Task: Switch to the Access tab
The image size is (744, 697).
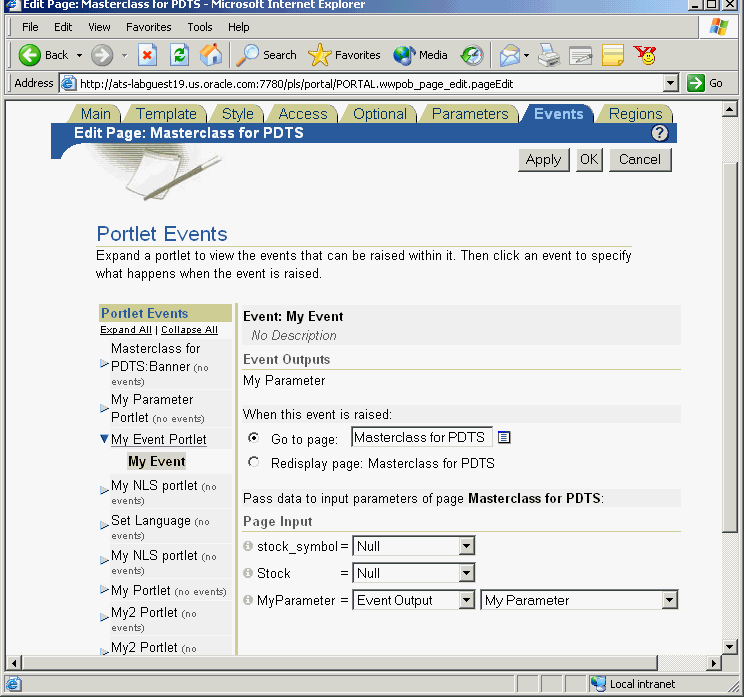Action: (303, 114)
